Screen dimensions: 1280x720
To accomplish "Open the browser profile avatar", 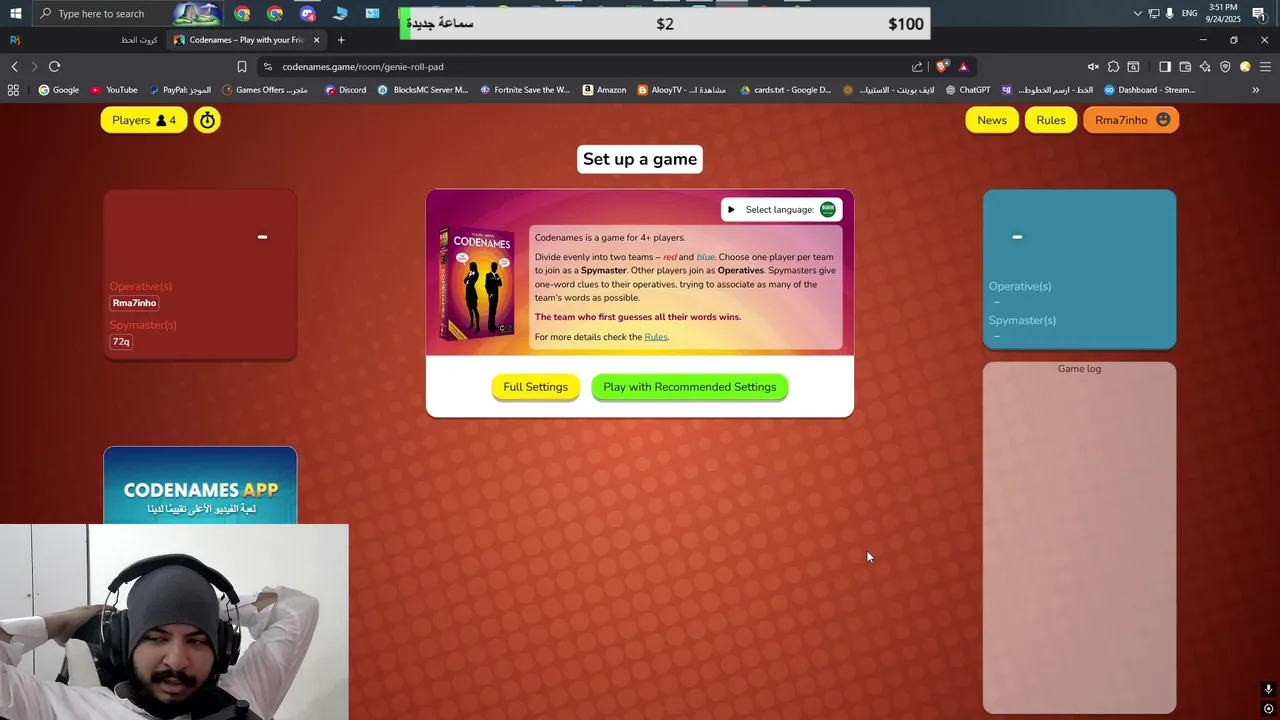I will pyautogui.click(x=1245, y=67).
